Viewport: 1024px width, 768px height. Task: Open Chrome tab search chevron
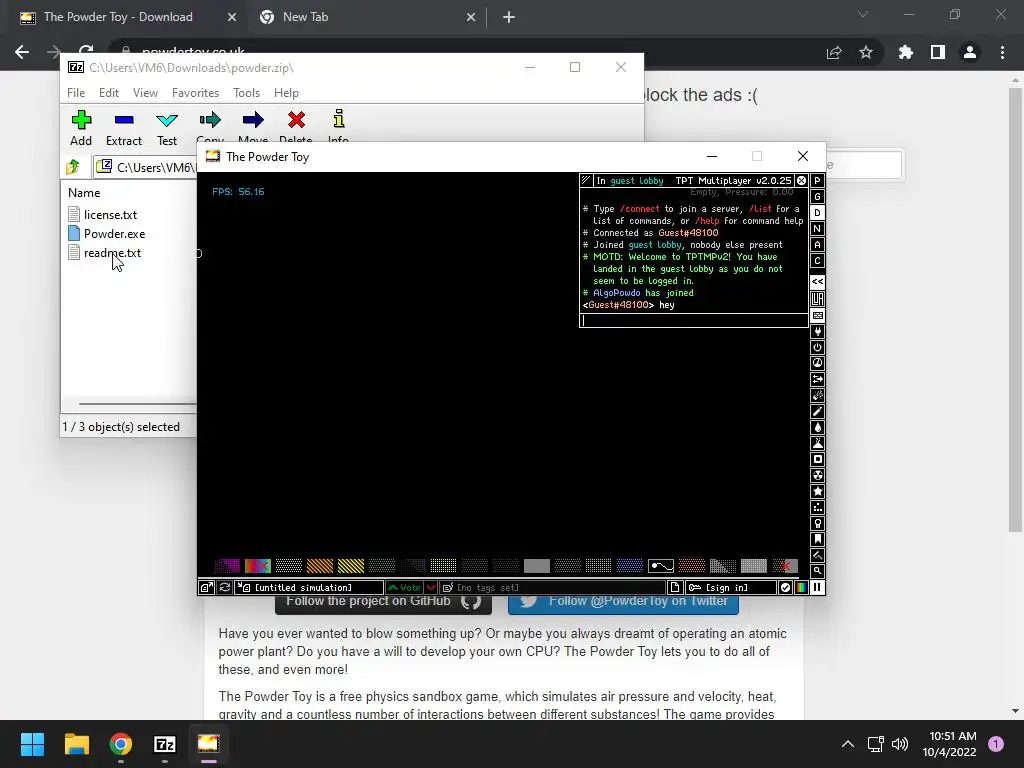click(863, 15)
